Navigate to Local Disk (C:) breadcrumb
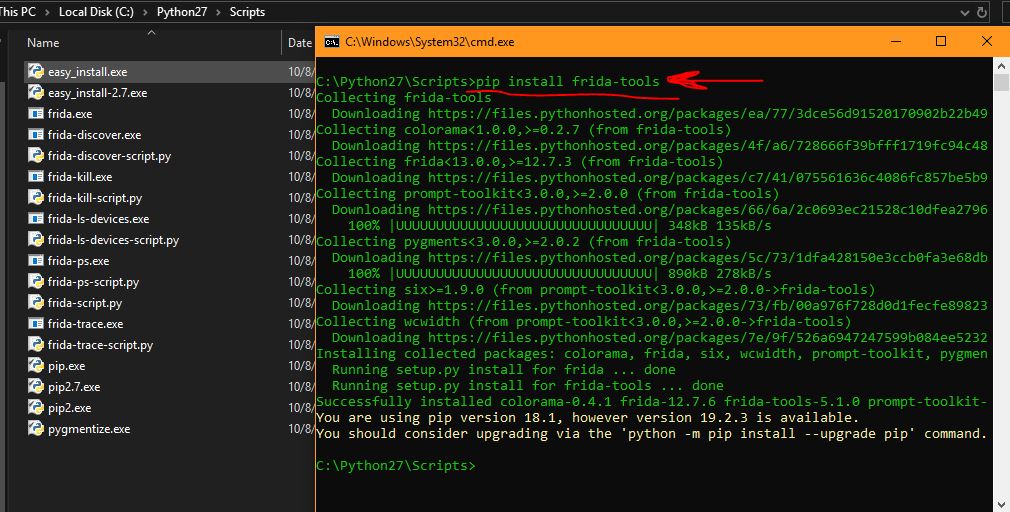 (96, 12)
